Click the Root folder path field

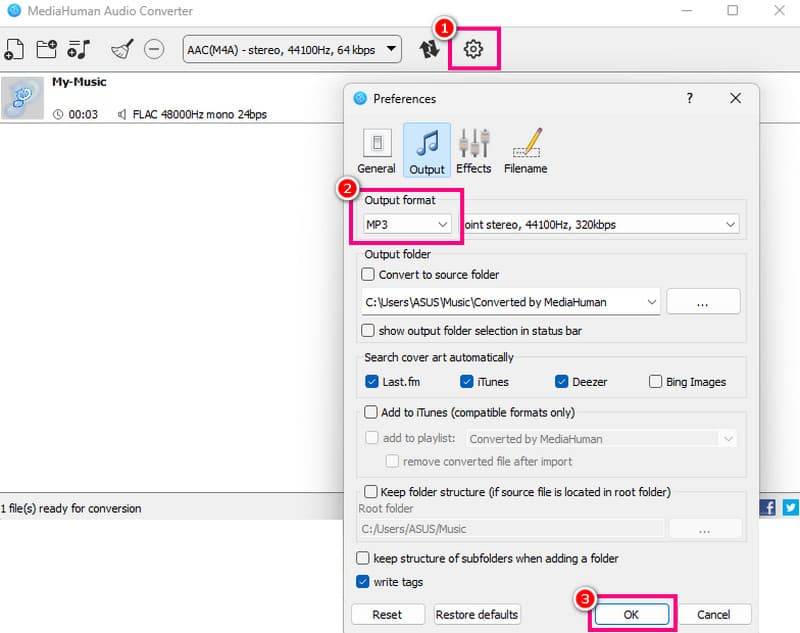[x=511, y=529]
